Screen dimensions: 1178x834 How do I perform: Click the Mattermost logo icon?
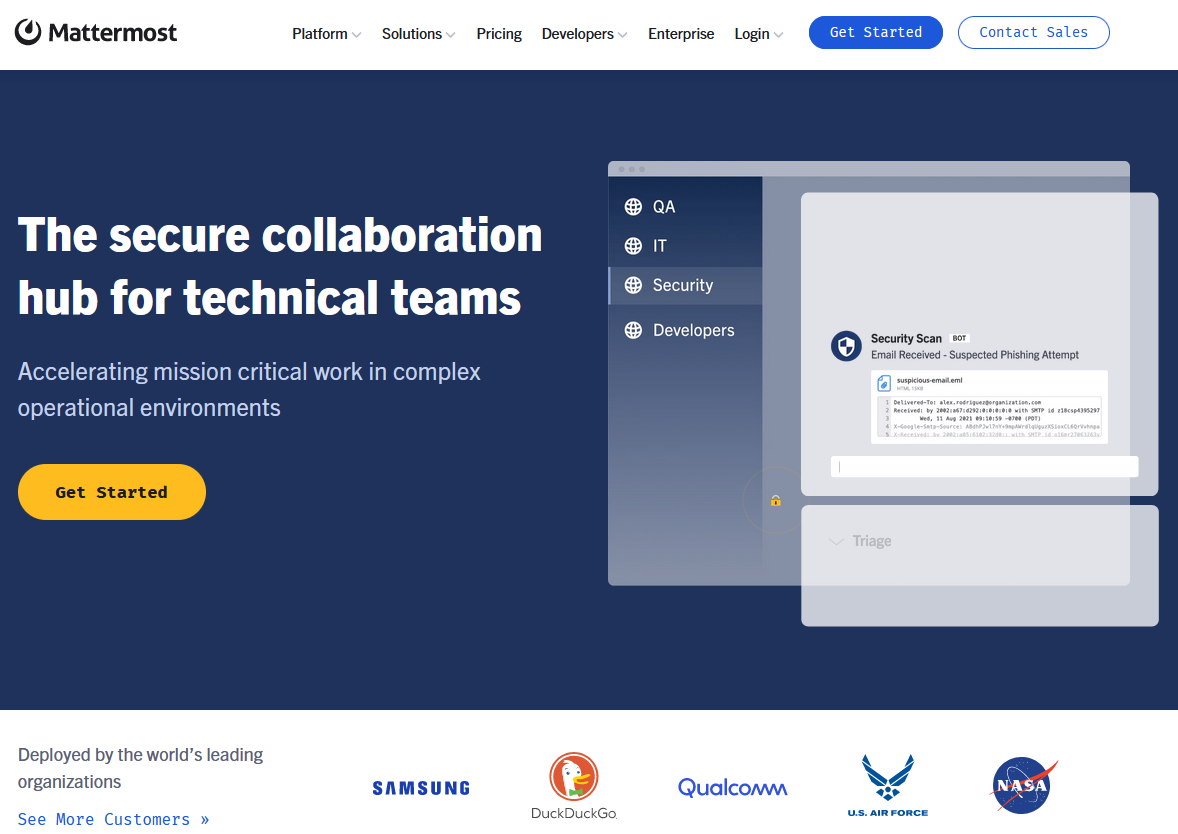[x=29, y=32]
